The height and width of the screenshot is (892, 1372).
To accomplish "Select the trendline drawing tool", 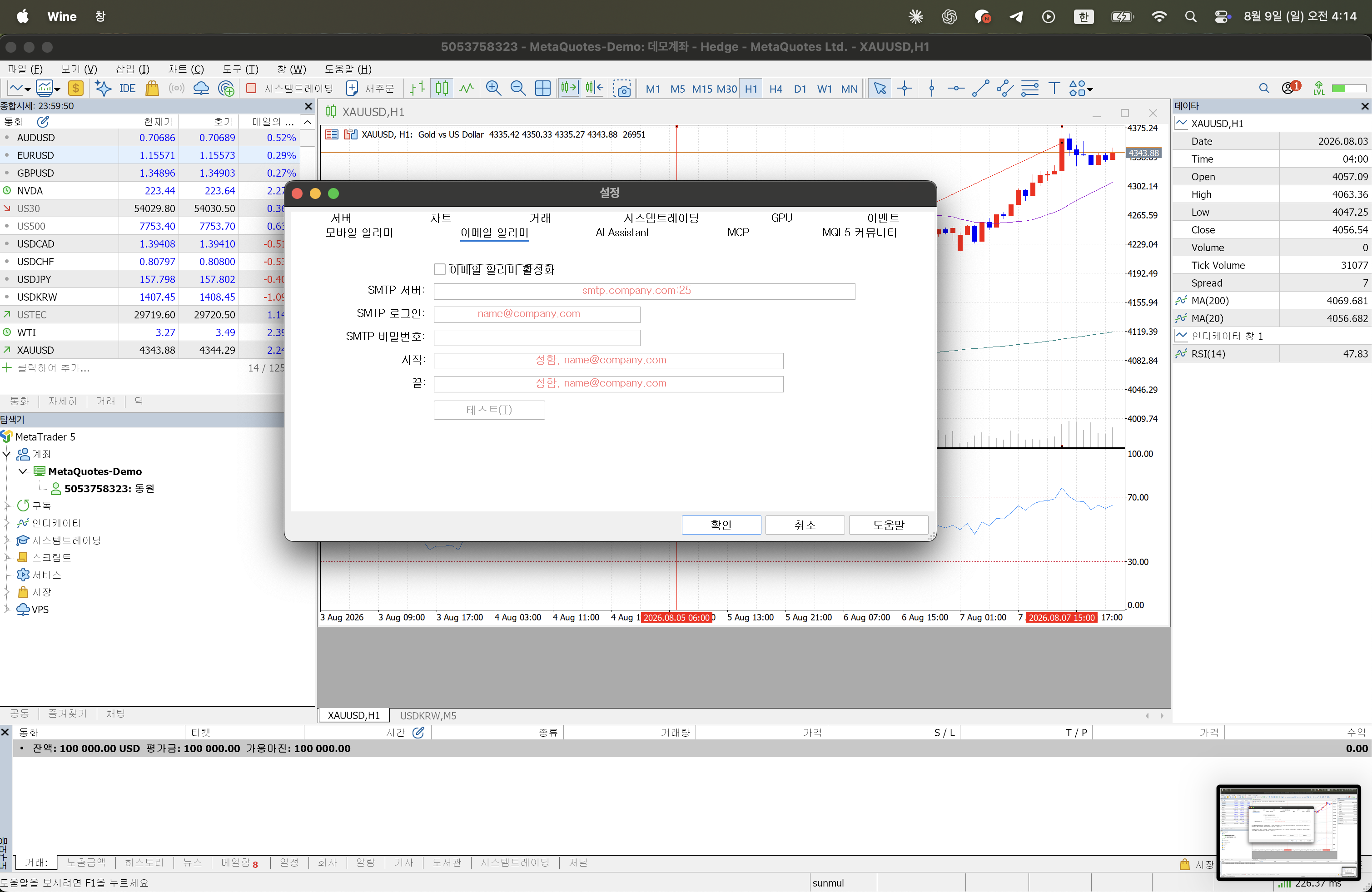I will (980, 88).
